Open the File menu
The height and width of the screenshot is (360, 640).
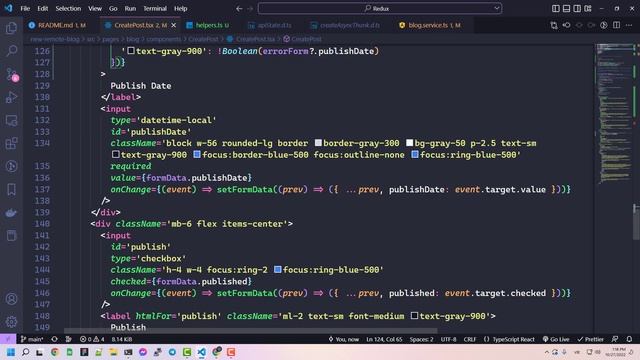click(x=25, y=9)
